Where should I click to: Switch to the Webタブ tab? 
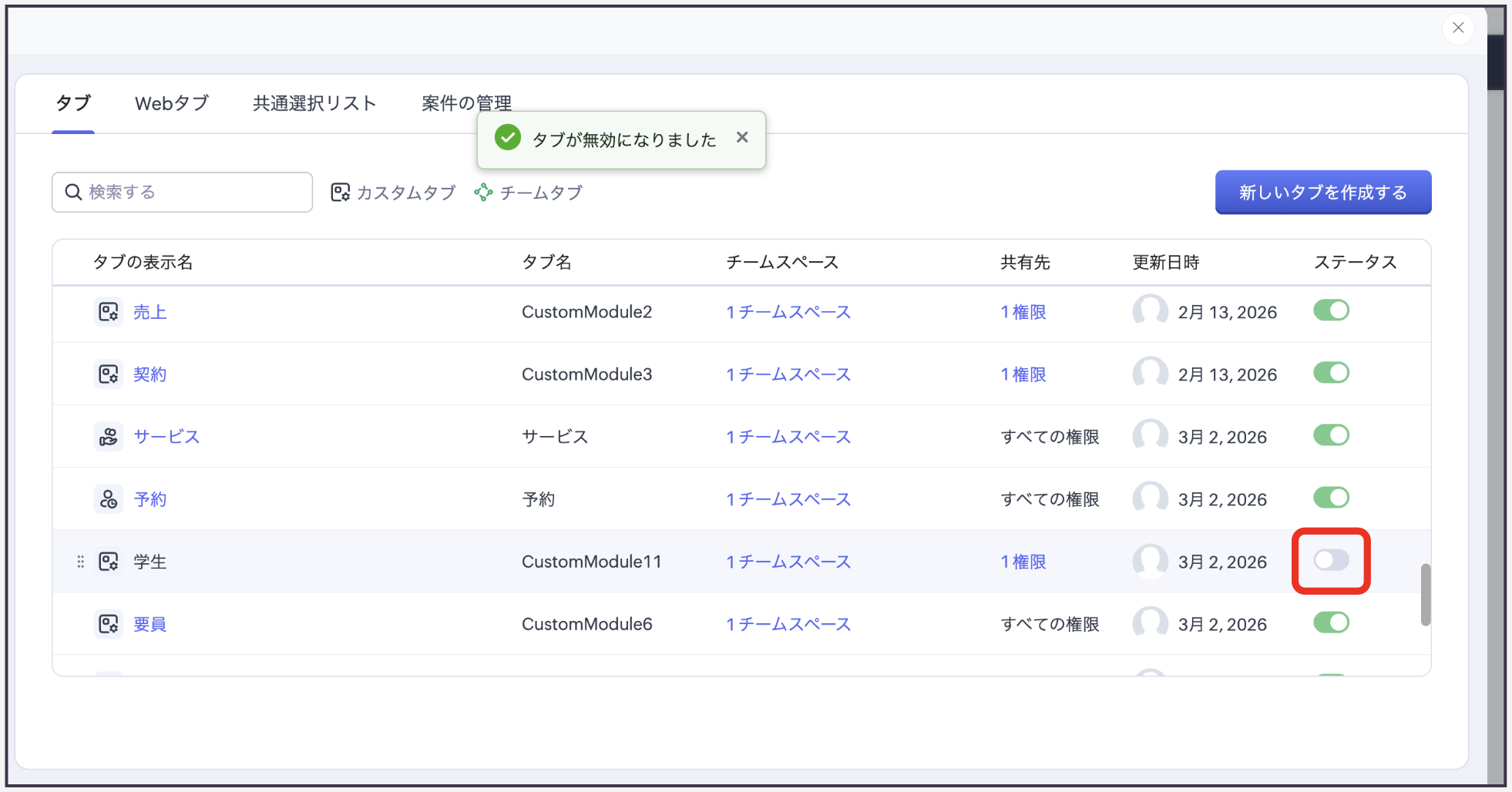click(172, 103)
